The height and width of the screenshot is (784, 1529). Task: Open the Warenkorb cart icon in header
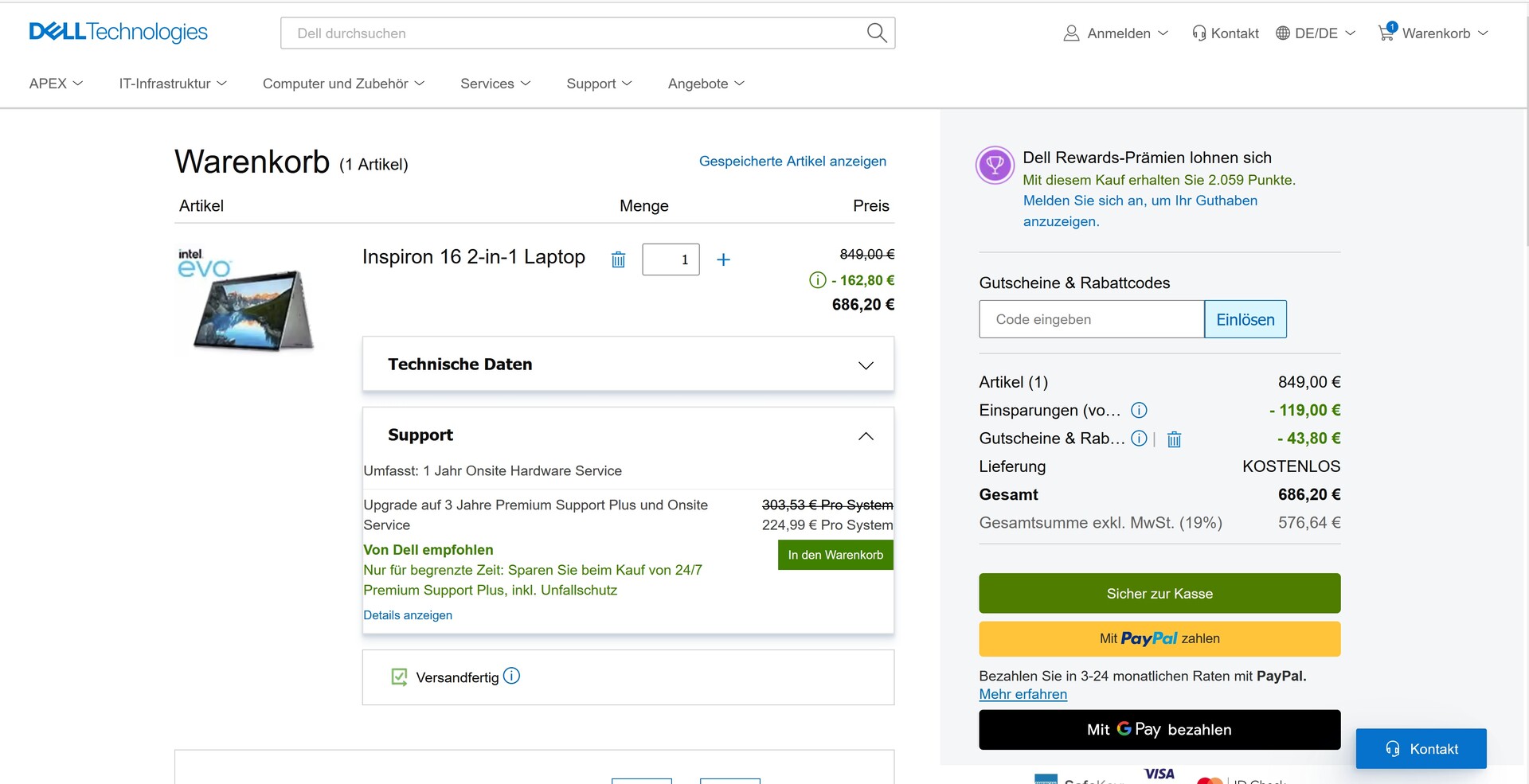(1386, 33)
